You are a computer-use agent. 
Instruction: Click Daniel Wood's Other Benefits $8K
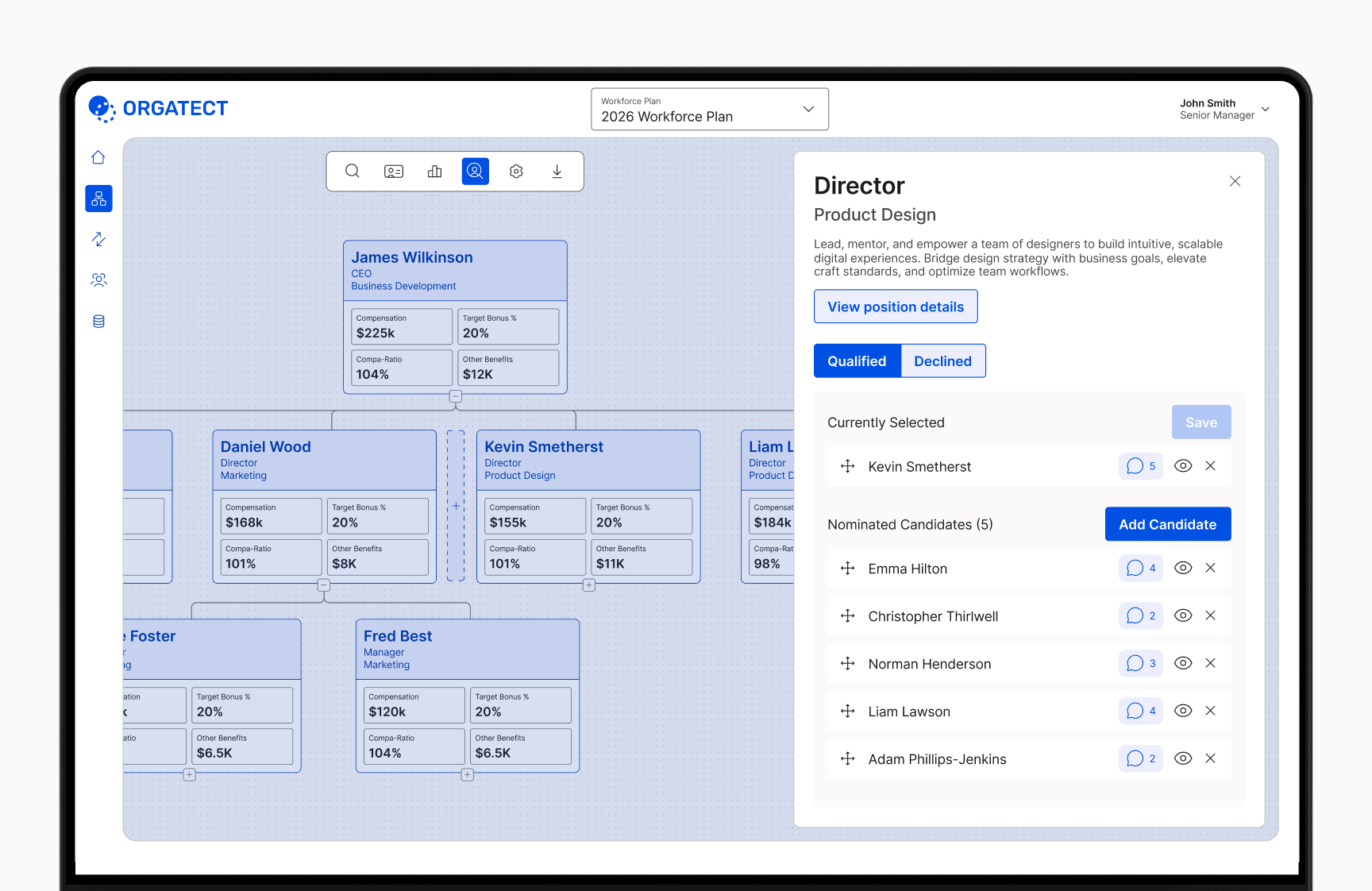pyautogui.click(x=378, y=557)
